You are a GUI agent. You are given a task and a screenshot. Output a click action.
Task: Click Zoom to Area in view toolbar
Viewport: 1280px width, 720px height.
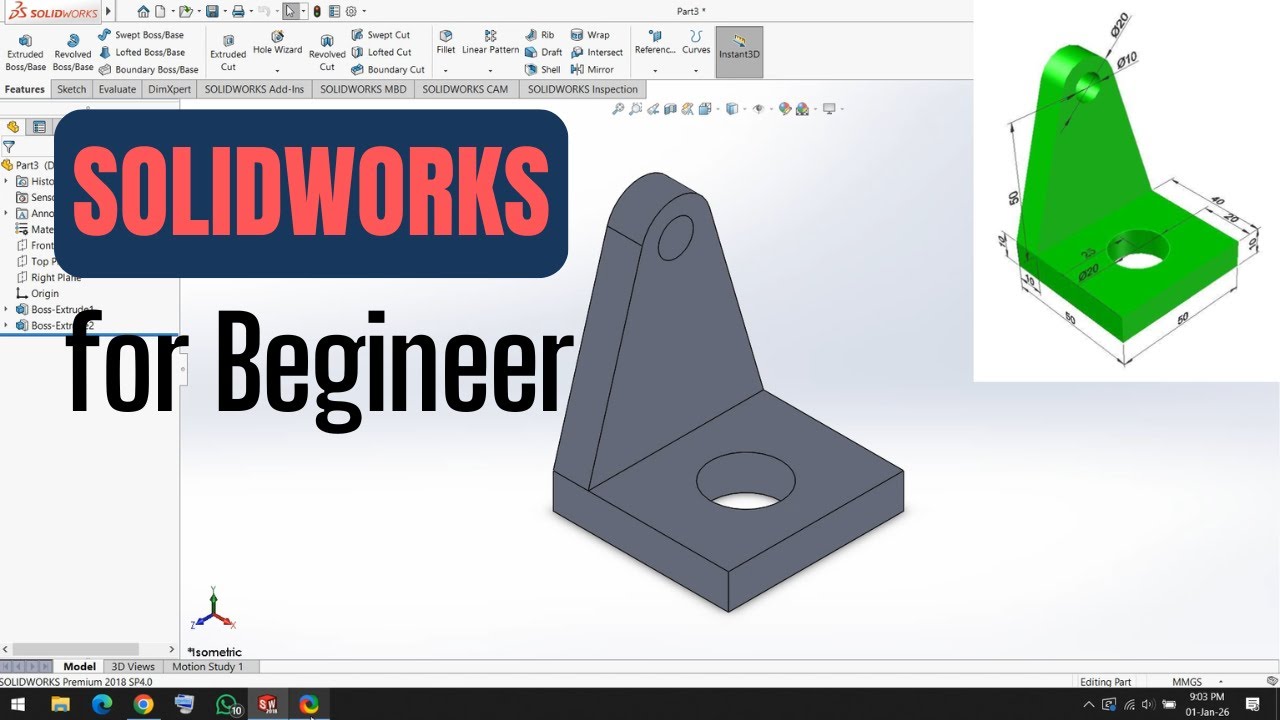[x=636, y=109]
